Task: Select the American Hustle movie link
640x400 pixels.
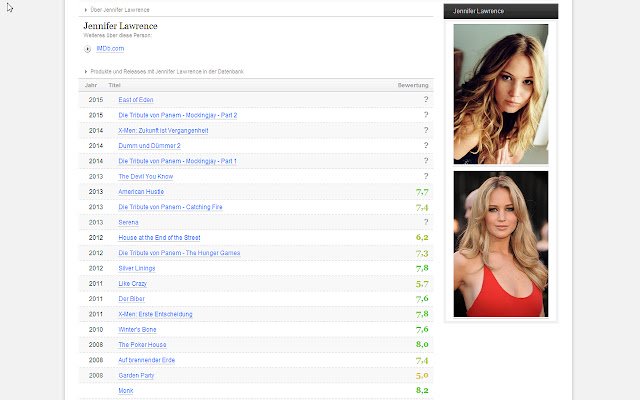Action: coord(141,192)
